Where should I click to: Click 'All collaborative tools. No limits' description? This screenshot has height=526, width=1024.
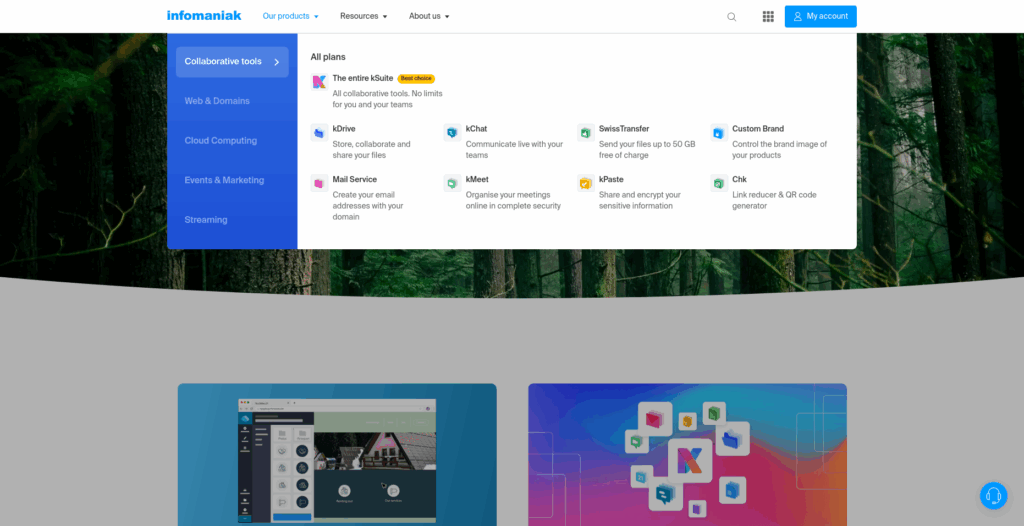tap(387, 99)
